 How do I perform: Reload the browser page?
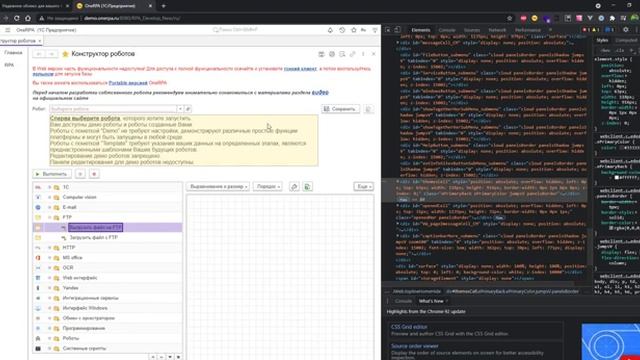click(x=17, y=18)
